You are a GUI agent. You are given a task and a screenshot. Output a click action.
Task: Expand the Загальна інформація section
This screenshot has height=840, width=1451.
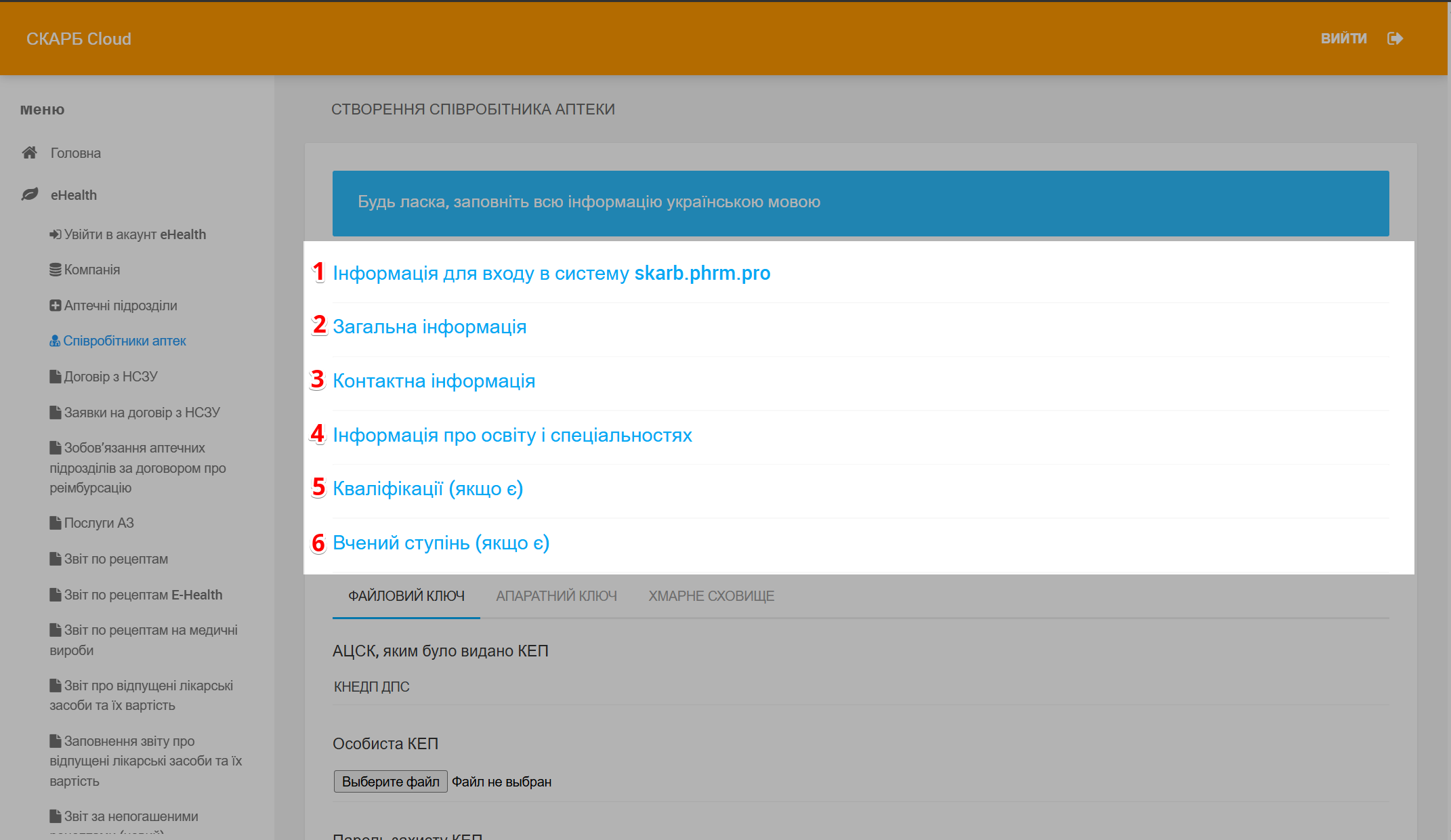[429, 327]
